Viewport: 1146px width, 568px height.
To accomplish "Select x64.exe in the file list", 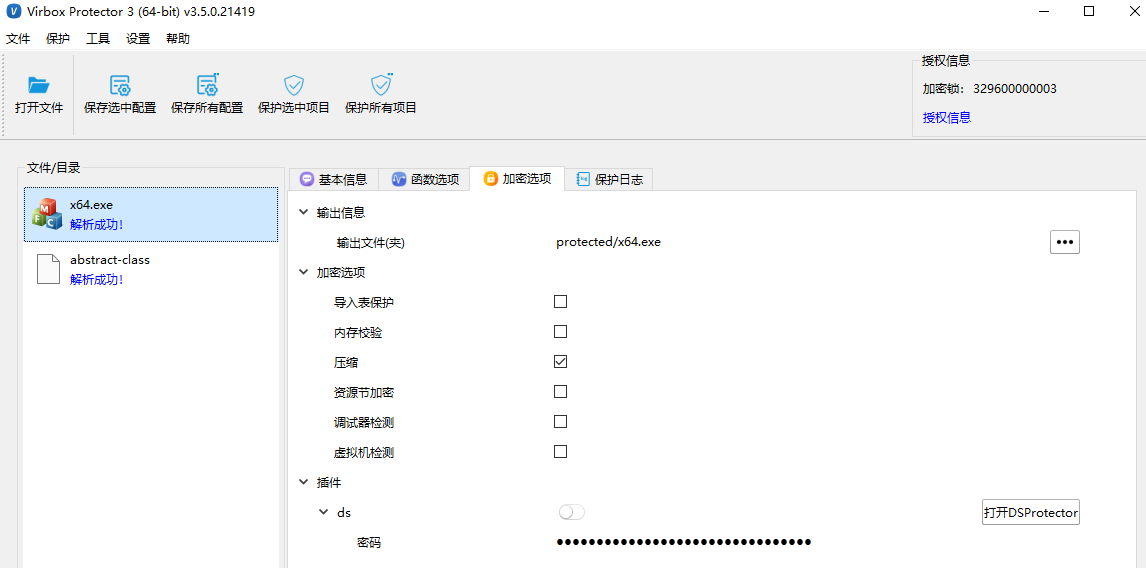I will coord(151,214).
